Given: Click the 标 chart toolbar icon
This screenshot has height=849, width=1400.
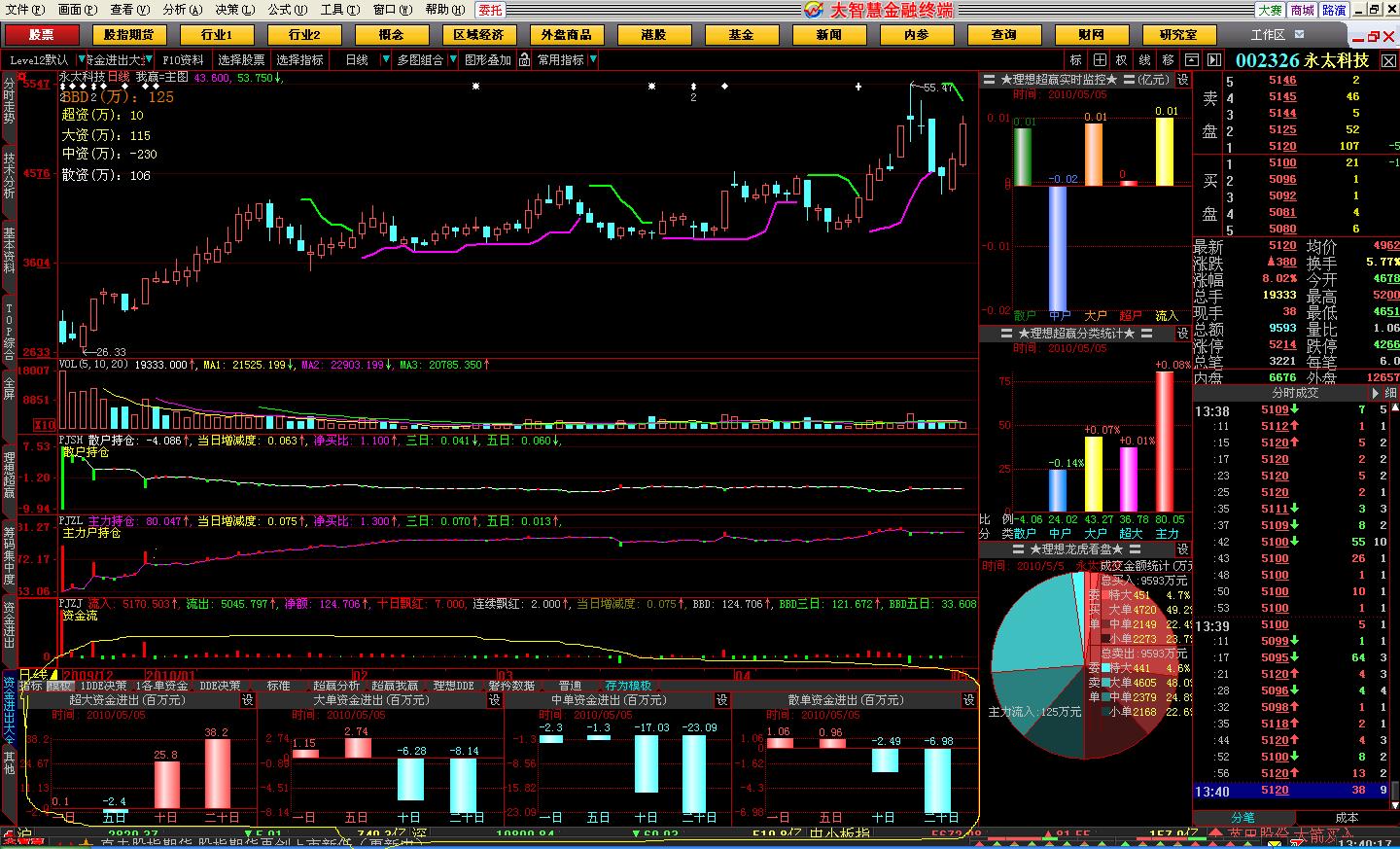Looking at the screenshot, I should point(1075,60).
